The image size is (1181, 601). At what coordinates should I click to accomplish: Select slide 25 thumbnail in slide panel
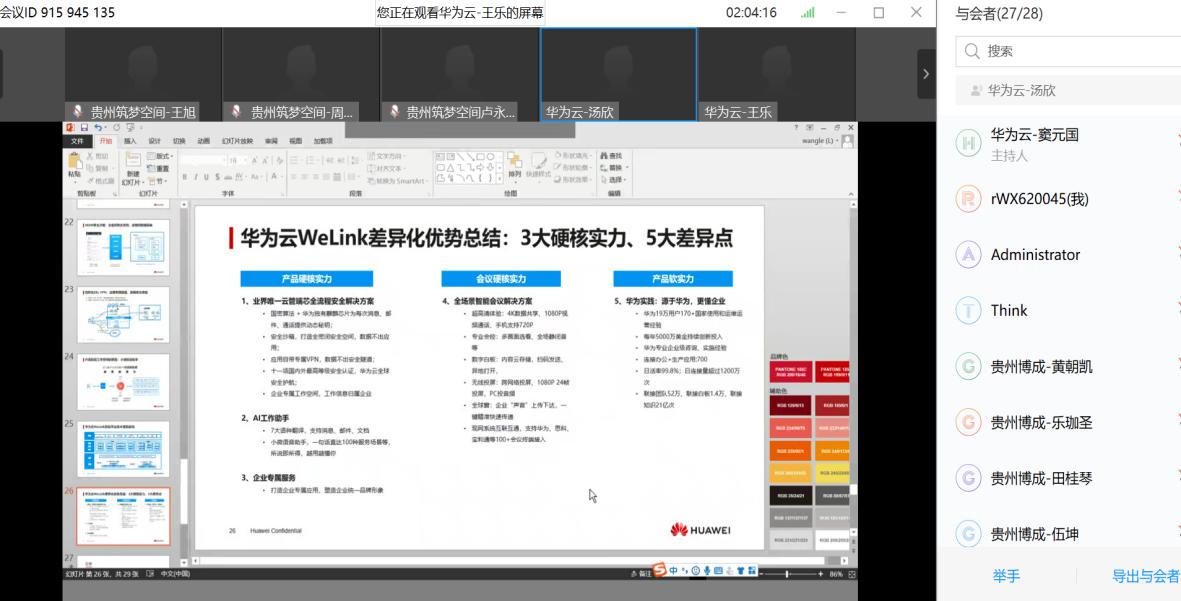click(x=124, y=449)
